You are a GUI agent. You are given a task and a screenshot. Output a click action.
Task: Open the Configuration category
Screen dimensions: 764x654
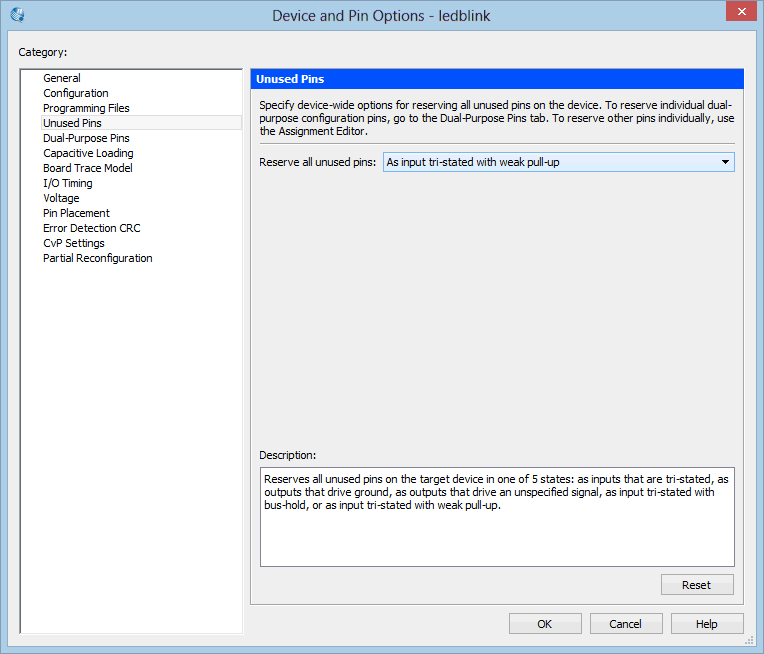(76, 93)
